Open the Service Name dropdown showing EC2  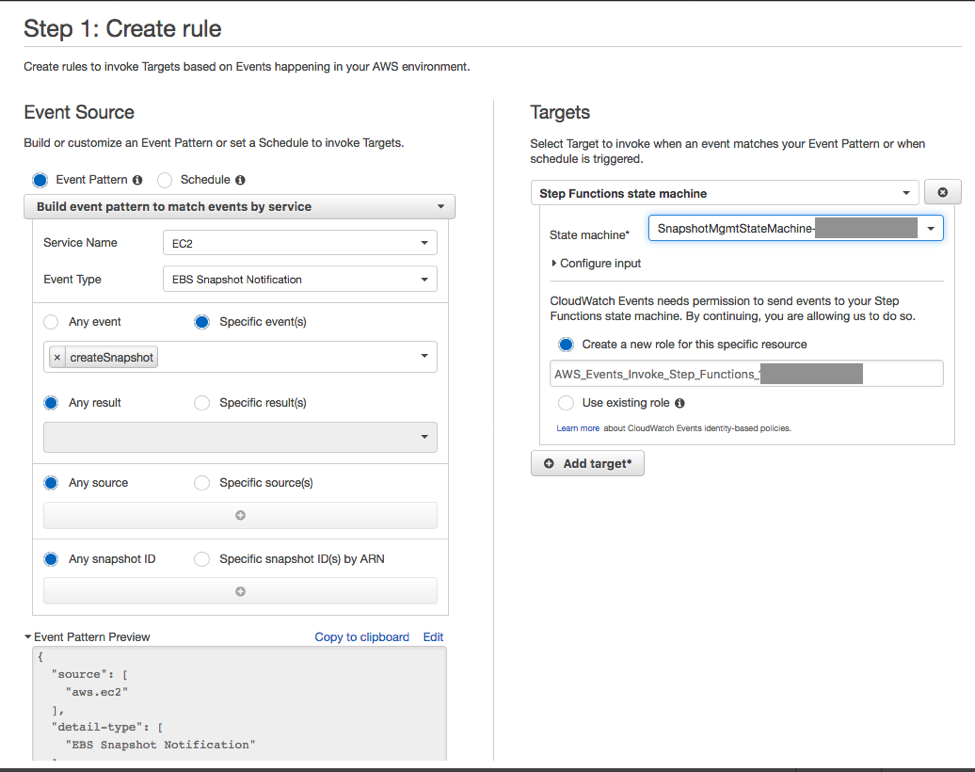(299, 243)
